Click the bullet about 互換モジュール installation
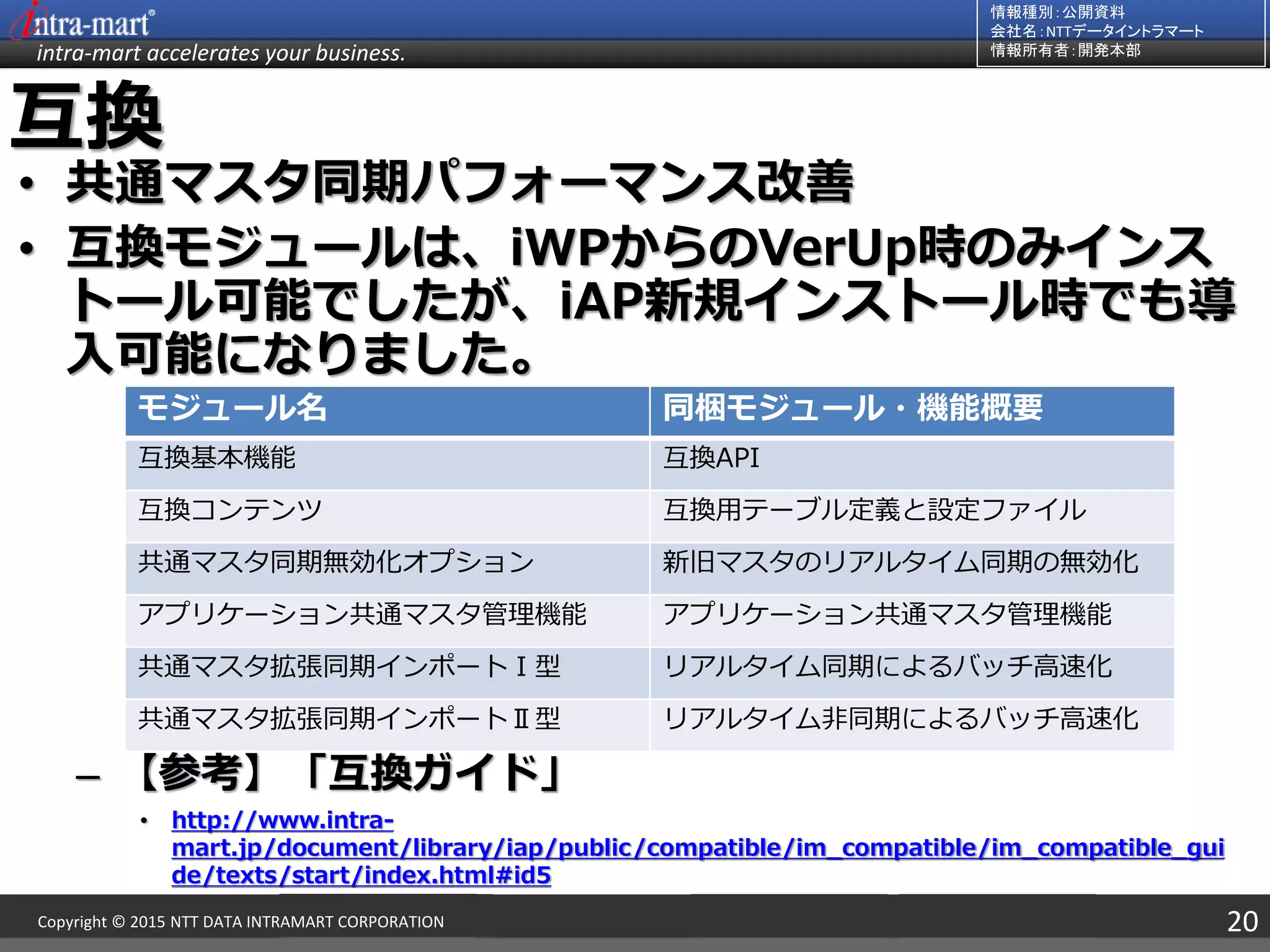1270x952 pixels. pyautogui.click(x=651, y=300)
